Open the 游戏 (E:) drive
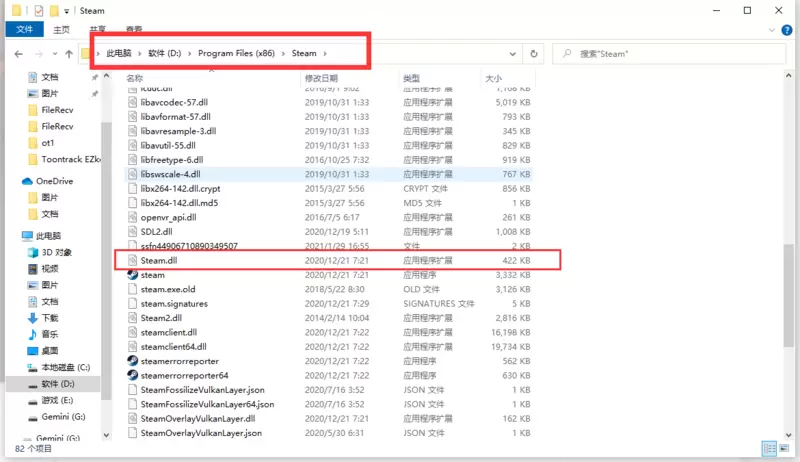Image resolution: width=800 pixels, height=462 pixels. tap(57, 400)
